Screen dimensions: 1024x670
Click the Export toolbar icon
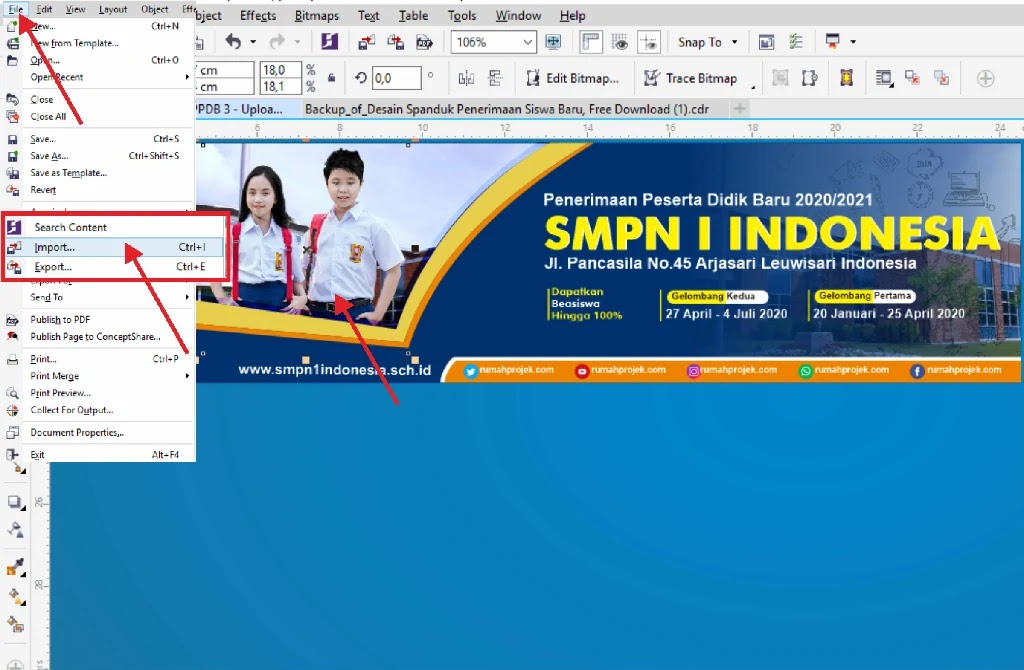pyautogui.click(x=395, y=42)
